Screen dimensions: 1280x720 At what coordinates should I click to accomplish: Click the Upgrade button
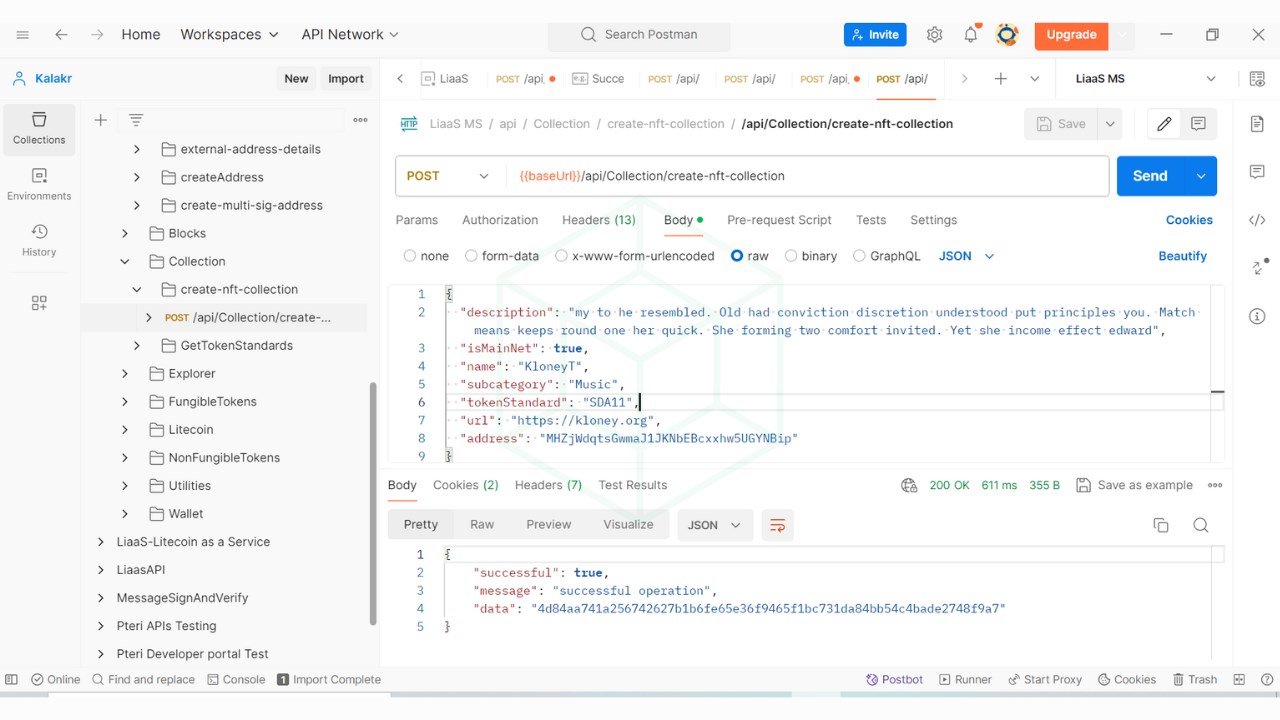[1071, 34]
